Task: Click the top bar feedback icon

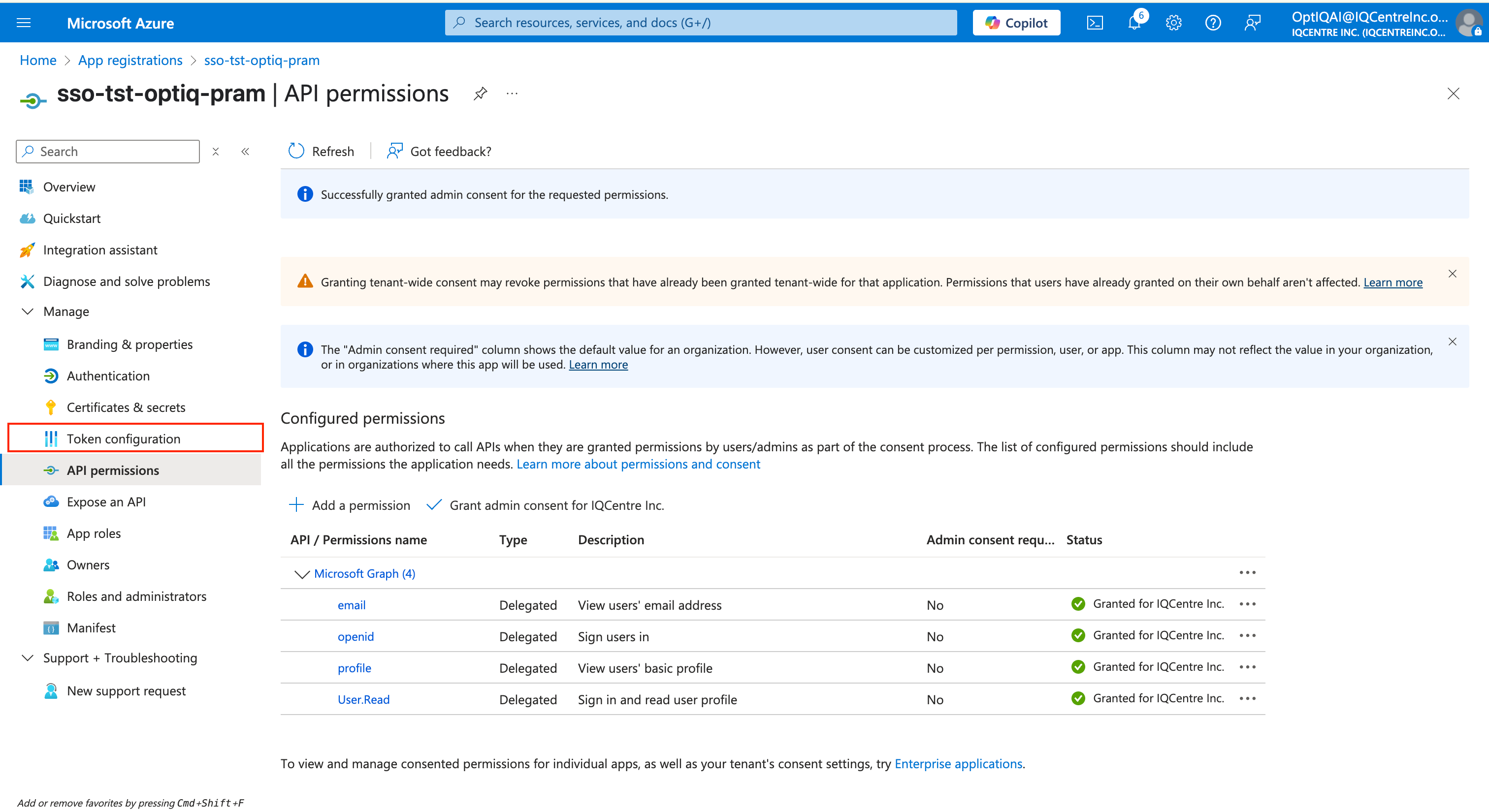Action: 1252,23
